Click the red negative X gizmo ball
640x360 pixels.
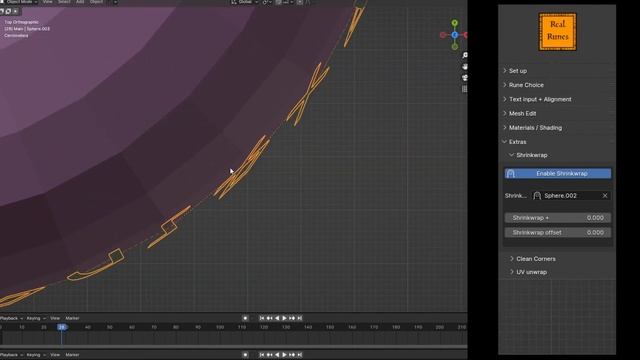(443, 35)
